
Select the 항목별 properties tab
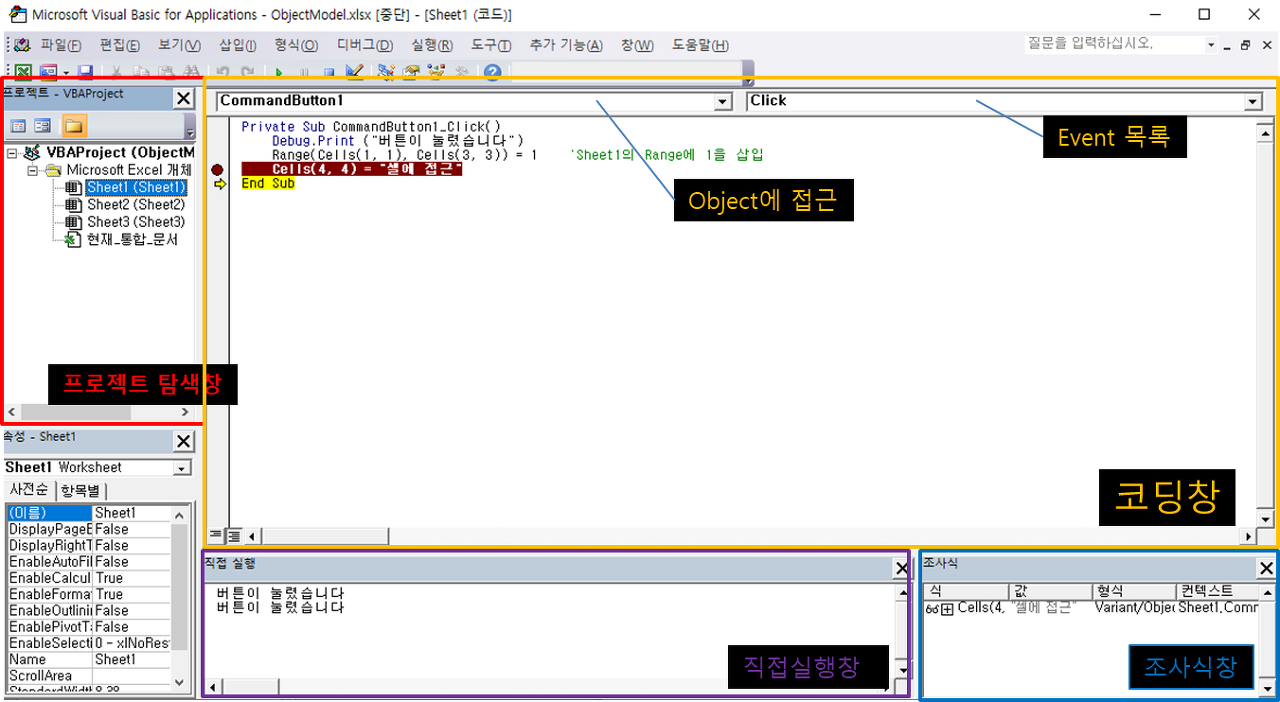pyautogui.click(x=80, y=490)
